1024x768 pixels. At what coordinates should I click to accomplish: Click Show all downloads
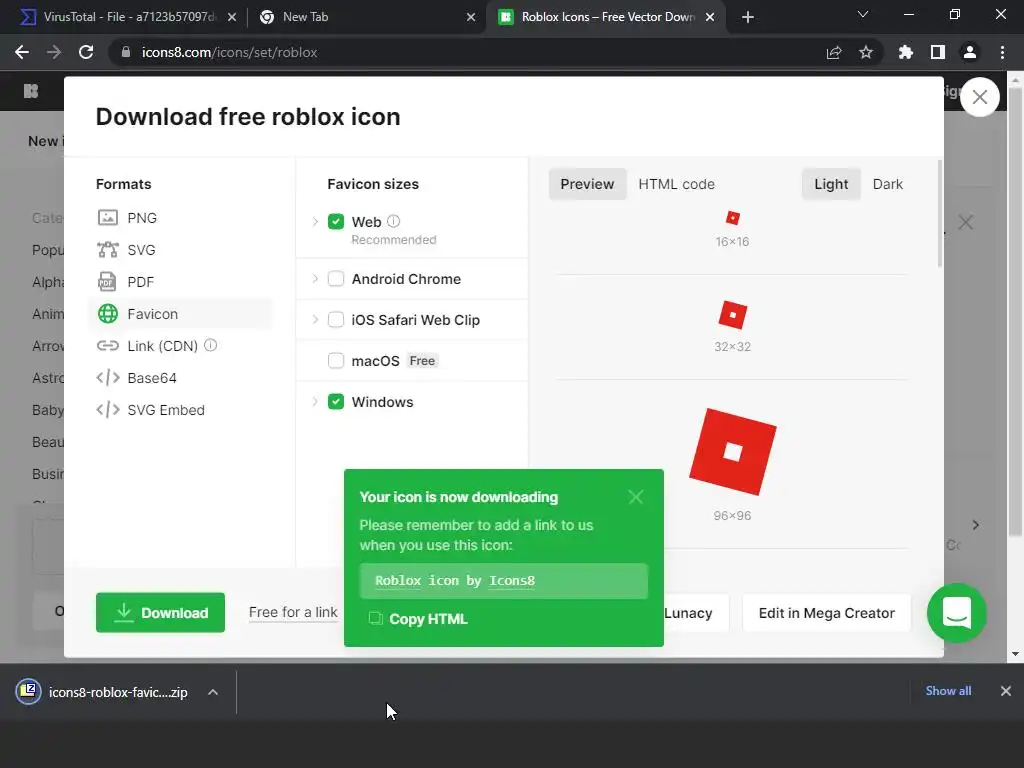coord(948,691)
